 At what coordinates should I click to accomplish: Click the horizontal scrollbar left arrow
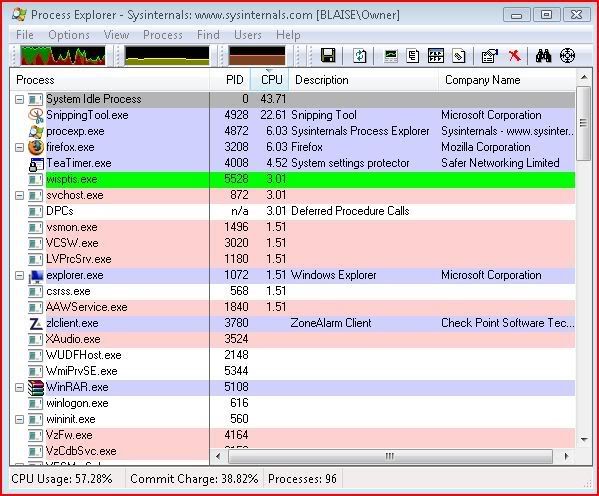218,456
